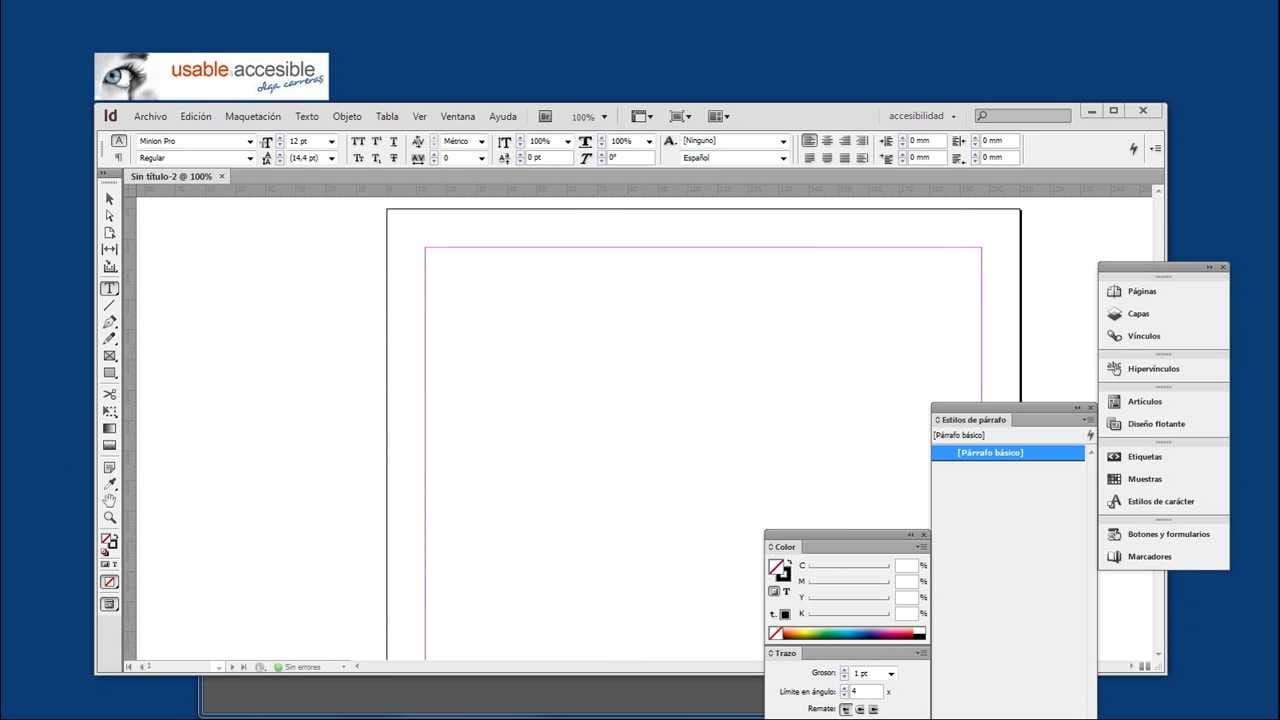Open the Regular font style dropdown
The image size is (1280, 720).
pos(250,158)
